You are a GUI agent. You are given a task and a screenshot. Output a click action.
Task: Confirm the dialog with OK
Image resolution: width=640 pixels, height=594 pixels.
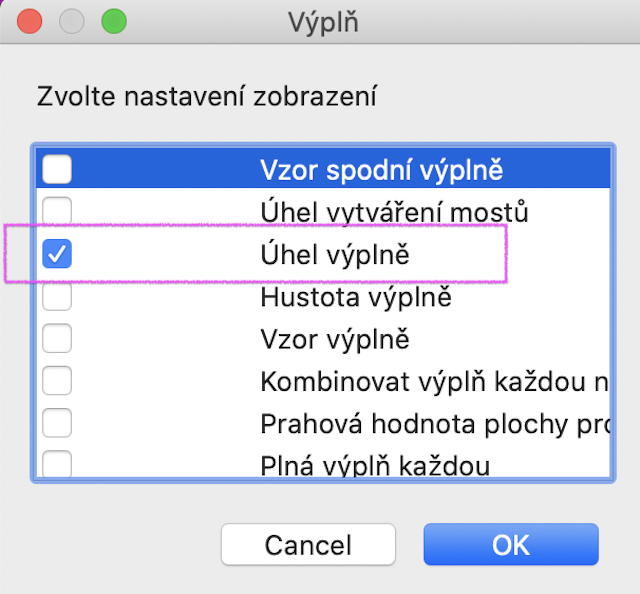510,545
